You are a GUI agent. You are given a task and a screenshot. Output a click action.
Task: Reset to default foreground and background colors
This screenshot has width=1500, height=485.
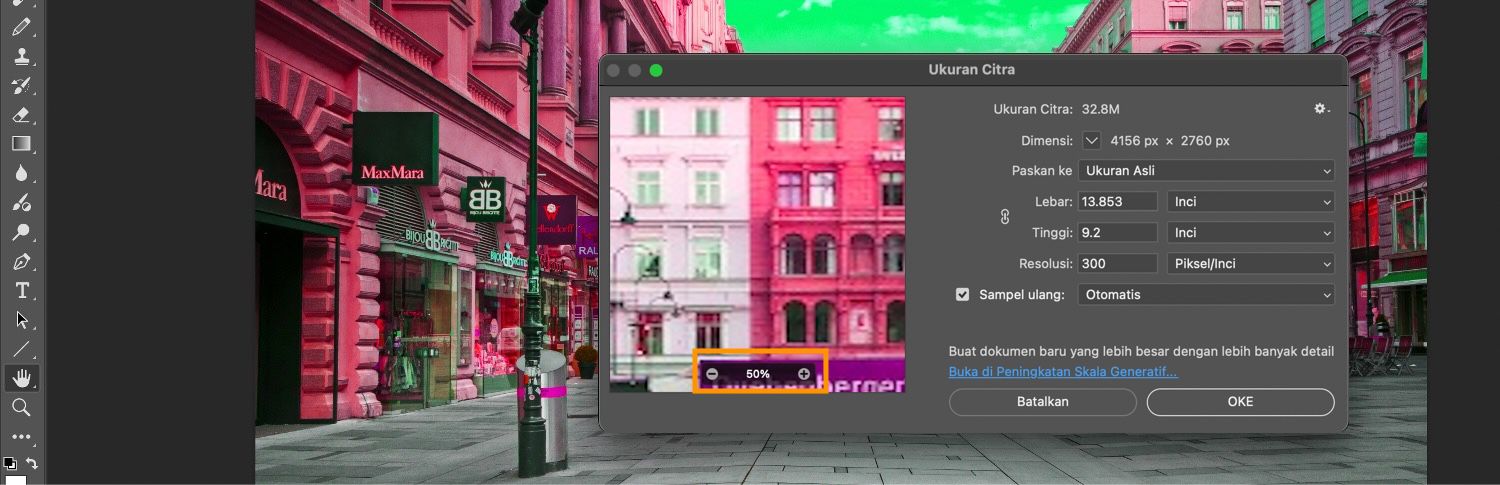click(10, 464)
